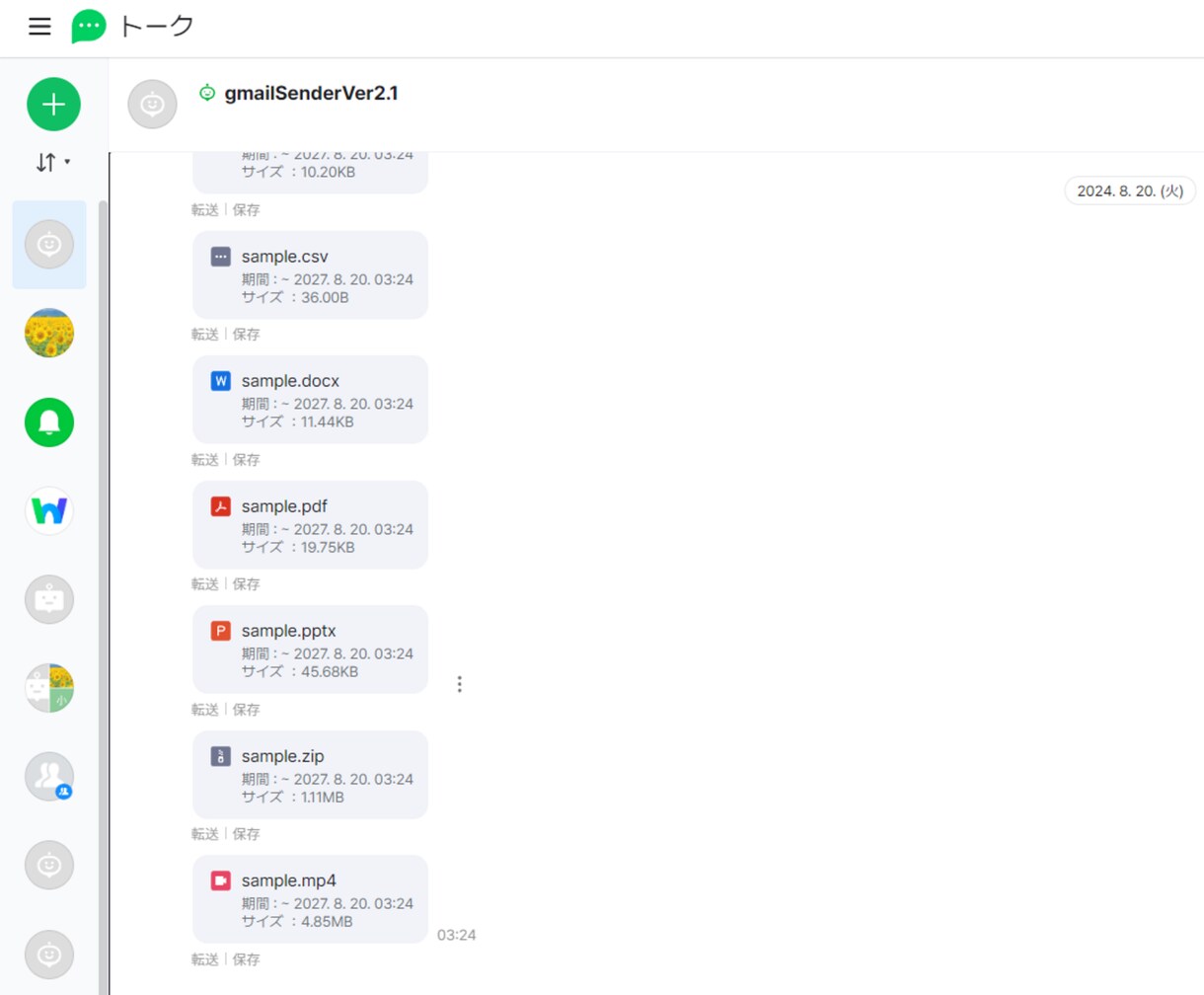Image resolution: width=1204 pixels, height=995 pixels.
Task: Open the green bell notification chat
Action: tap(49, 422)
